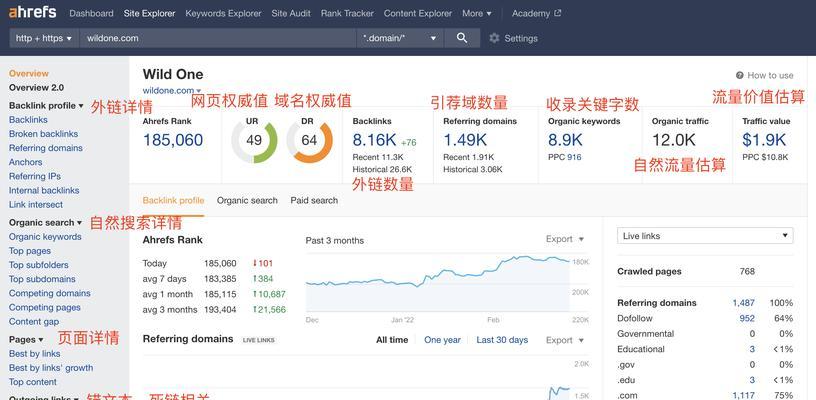The width and height of the screenshot is (816, 400).
Task: Click the UR 49 circular gauge
Action: click(254, 140)
